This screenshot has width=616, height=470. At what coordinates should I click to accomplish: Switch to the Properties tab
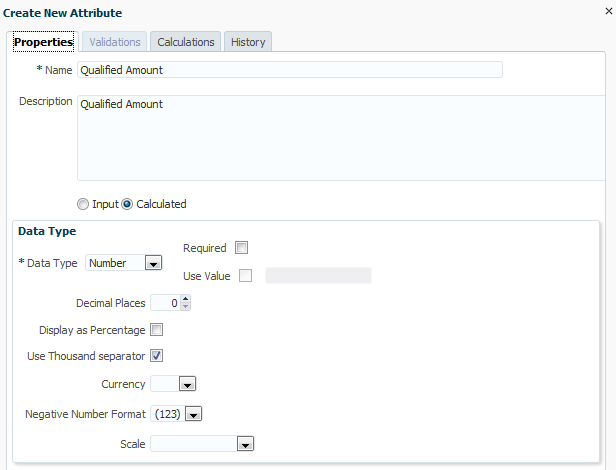(43, 42)
